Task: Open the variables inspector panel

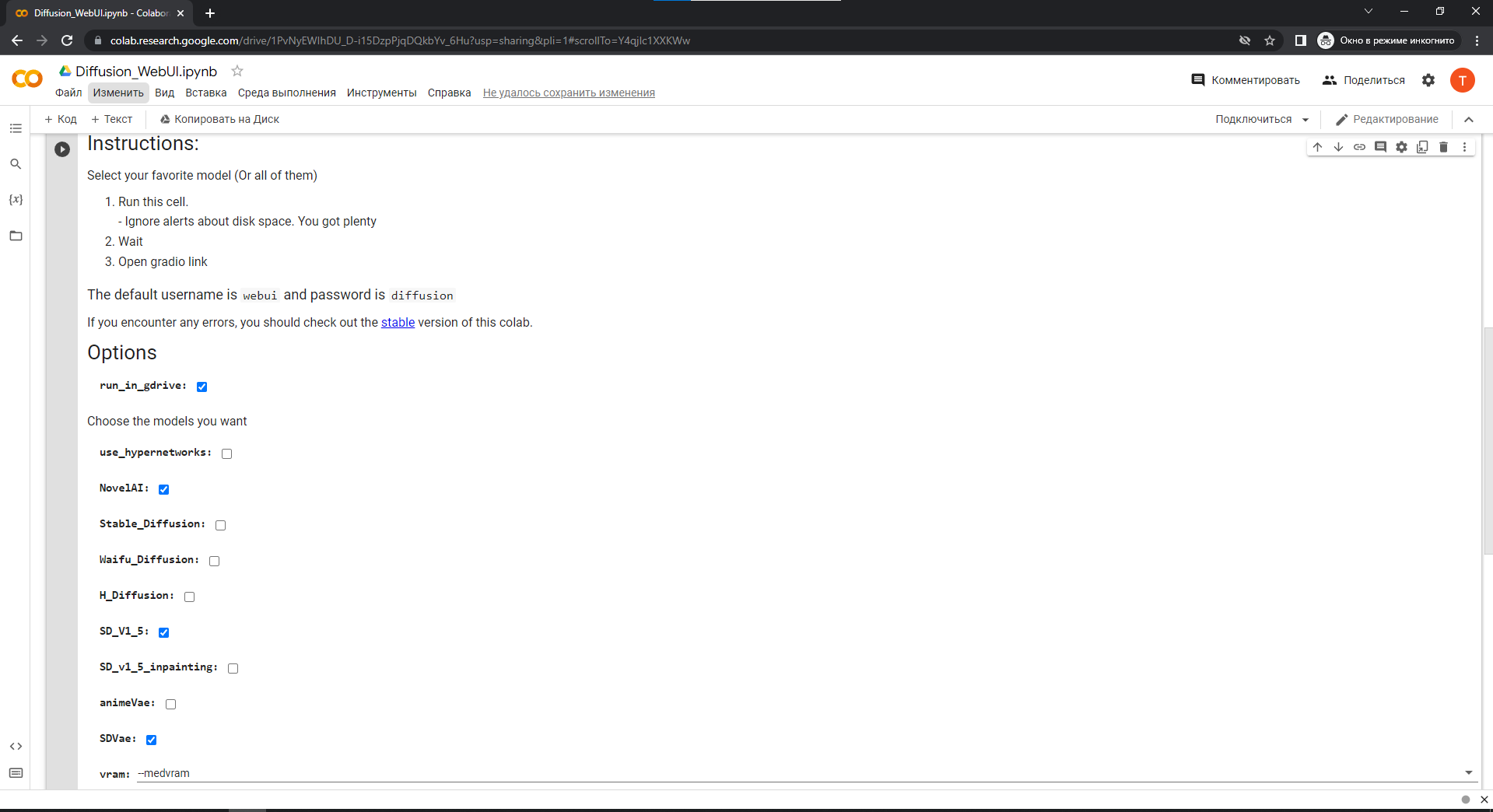Action: (16, 199)
